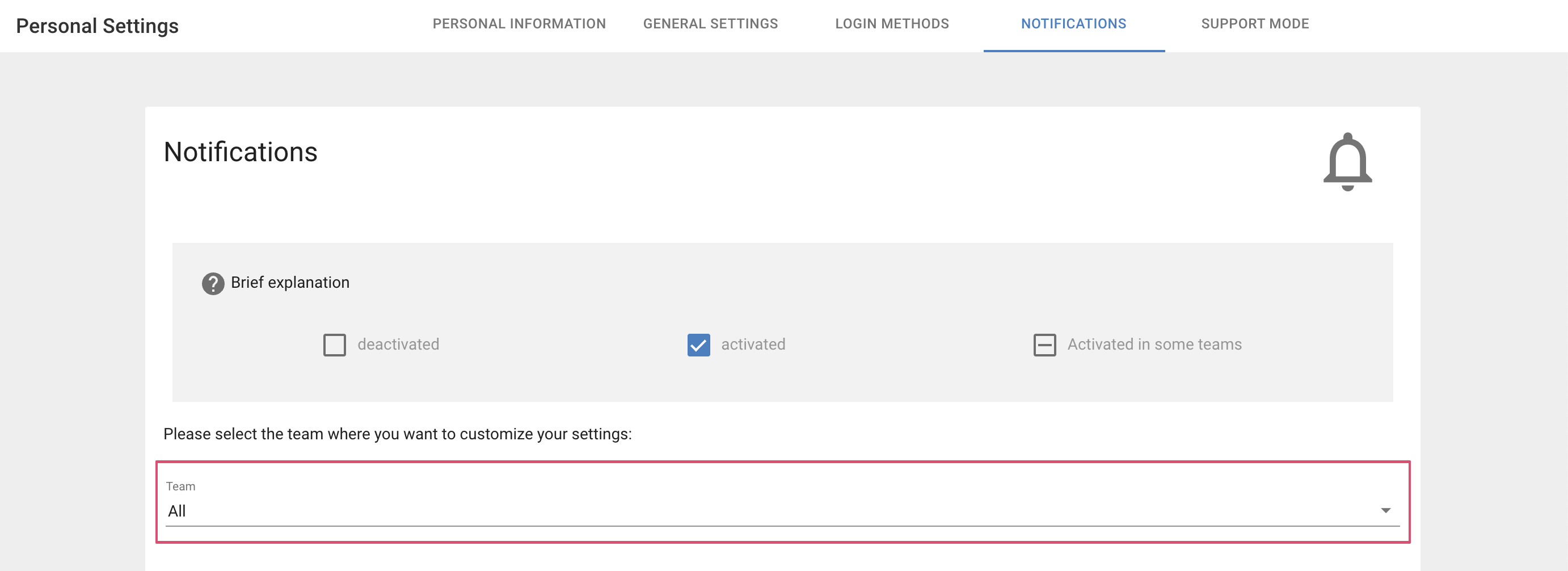Click the 'activated' label text
The height and width of the screenshot is (571, 1568).
[753, 345]
